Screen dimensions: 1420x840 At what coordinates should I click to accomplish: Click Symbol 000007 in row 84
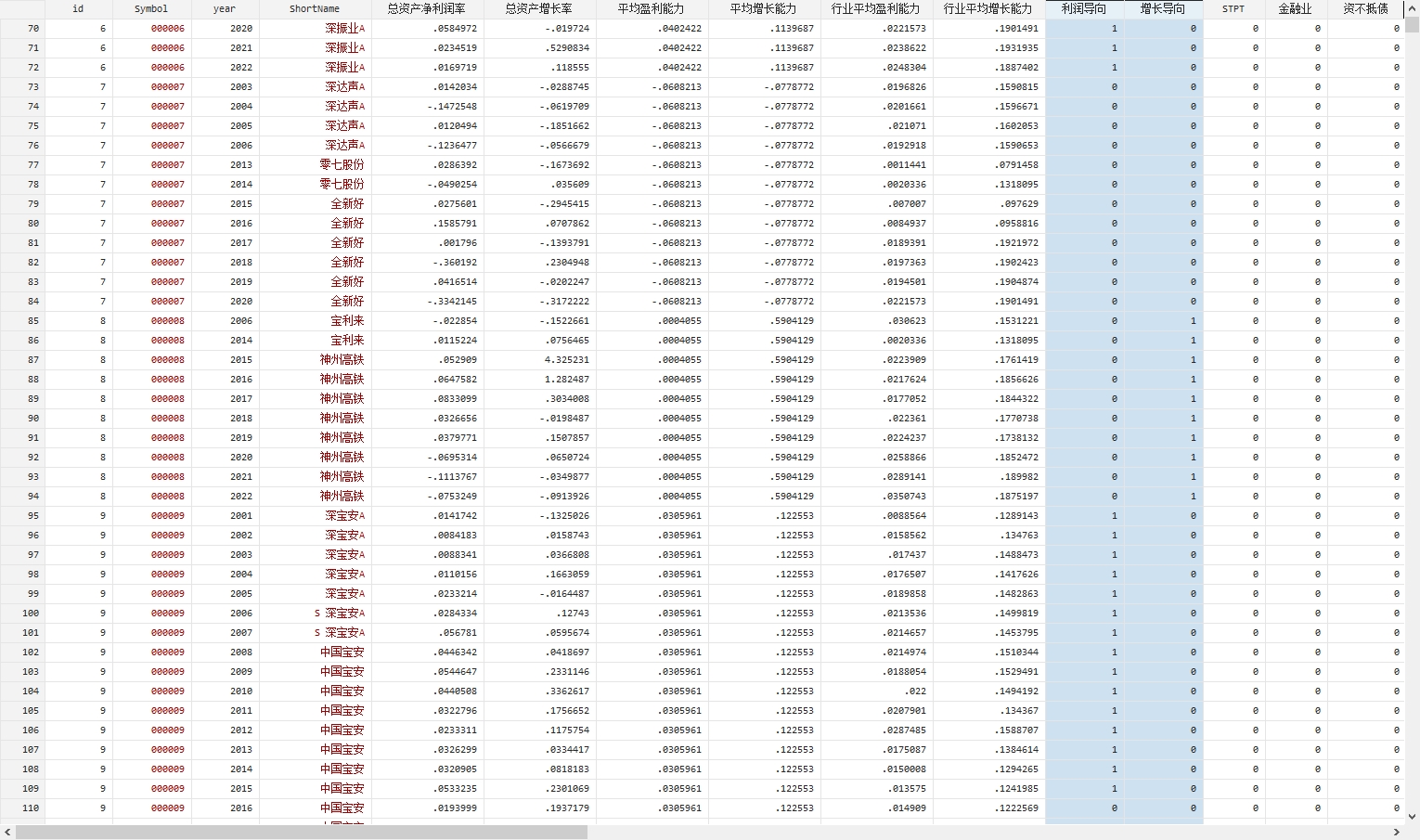pyautogui.click(x=151, y=302)
